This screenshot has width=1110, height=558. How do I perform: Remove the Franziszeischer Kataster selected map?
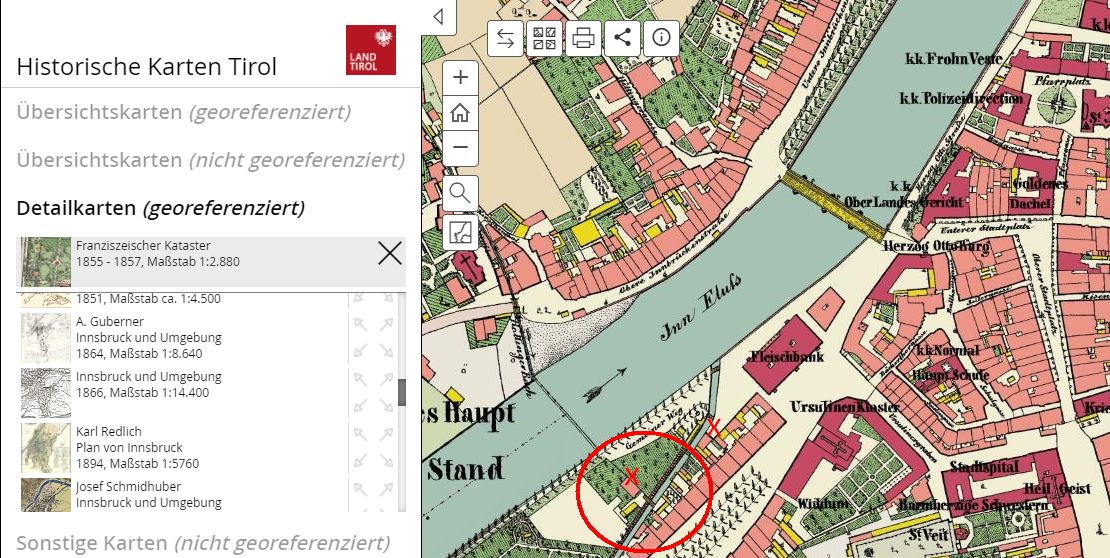click(x=390, y=253)
